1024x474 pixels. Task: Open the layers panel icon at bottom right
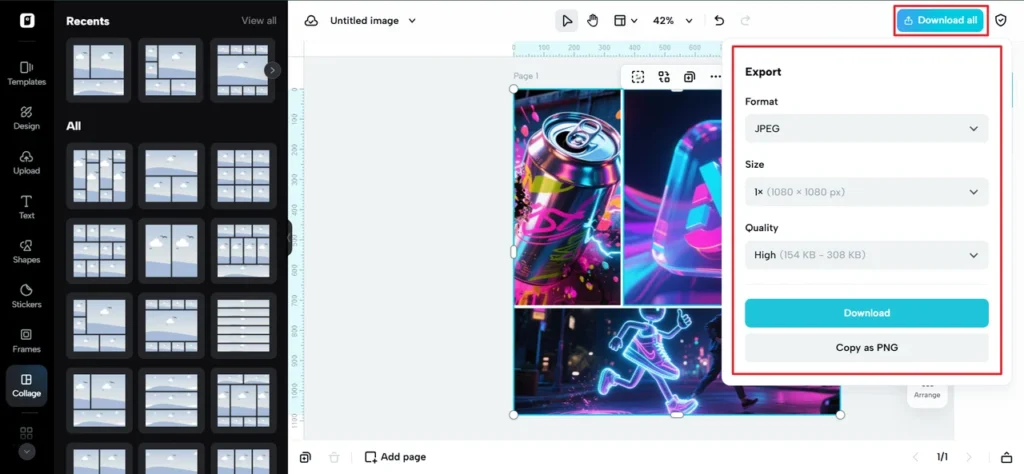pyautogui.click(x=1006, y=457)
